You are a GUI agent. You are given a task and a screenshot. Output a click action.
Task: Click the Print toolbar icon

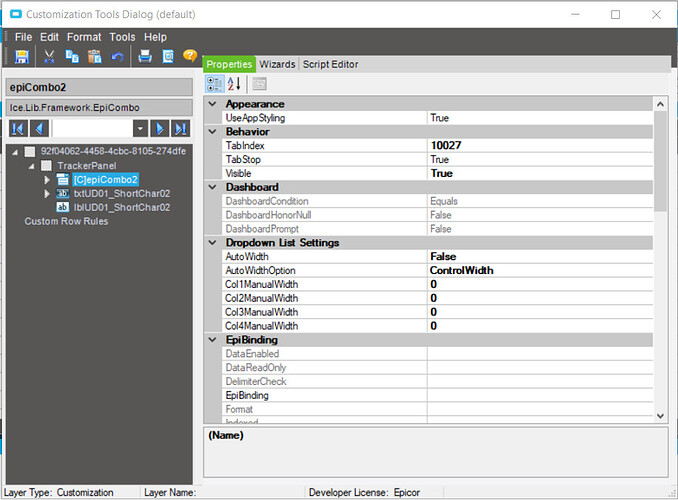[x=145, y=56]
